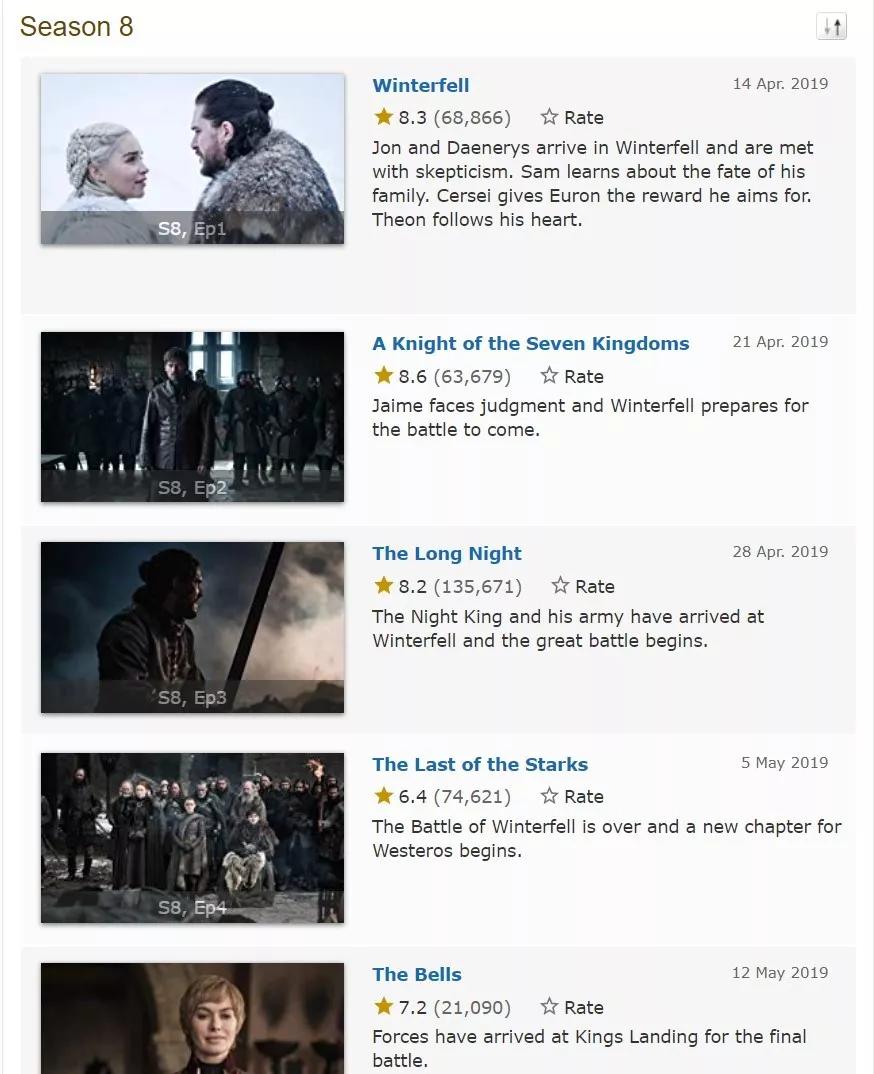Click the Rate star for The Long Night
The width and height of the screenshot is (874, 1074).
(x=560, y=586)
